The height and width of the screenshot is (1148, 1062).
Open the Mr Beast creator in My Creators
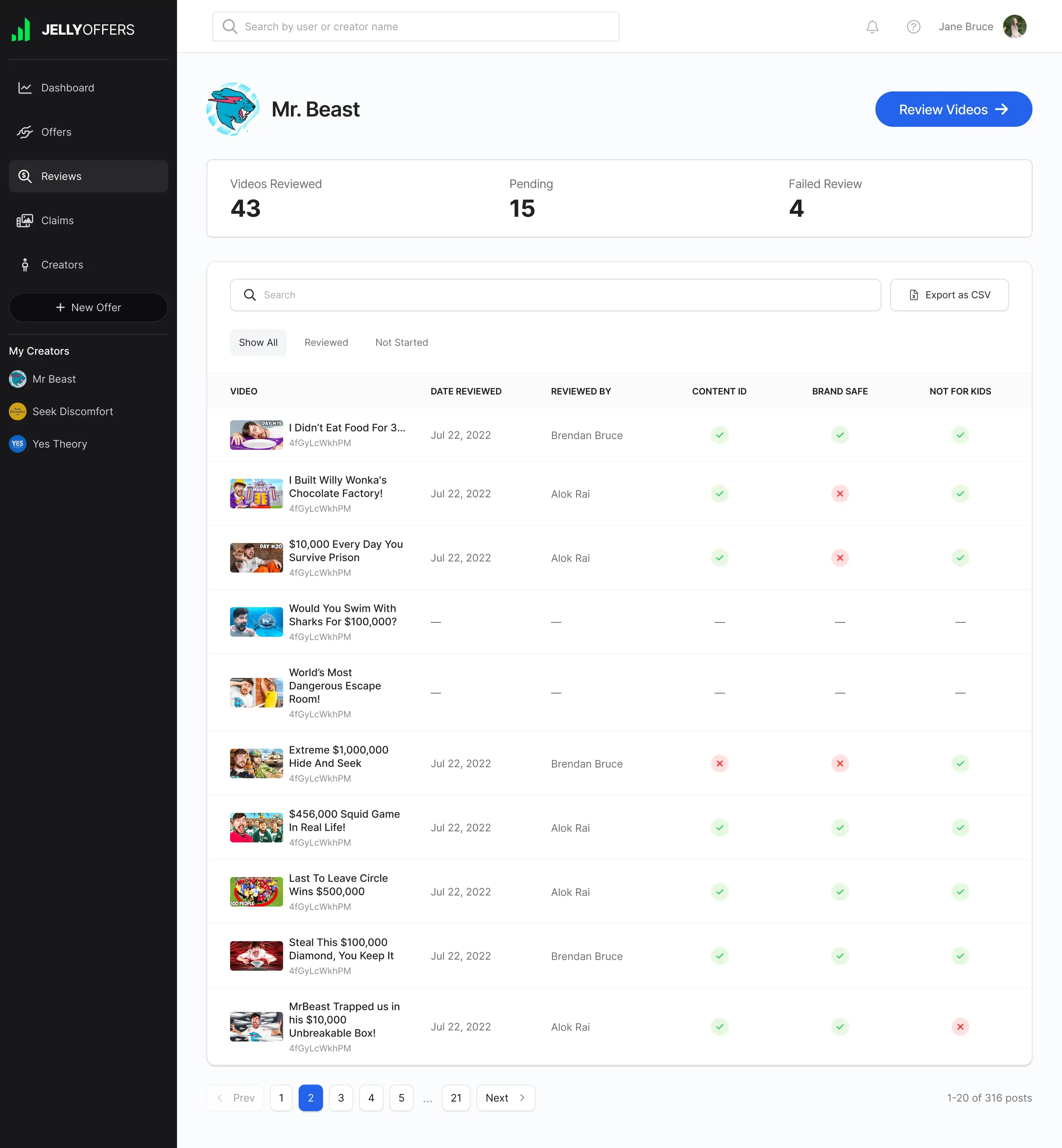point(42,379)
